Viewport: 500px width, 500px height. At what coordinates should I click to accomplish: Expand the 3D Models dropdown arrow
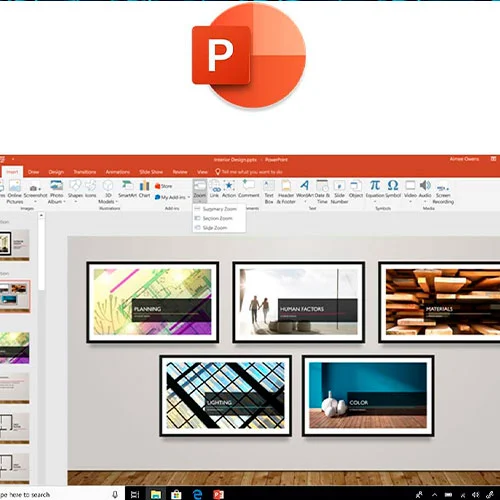116,202
